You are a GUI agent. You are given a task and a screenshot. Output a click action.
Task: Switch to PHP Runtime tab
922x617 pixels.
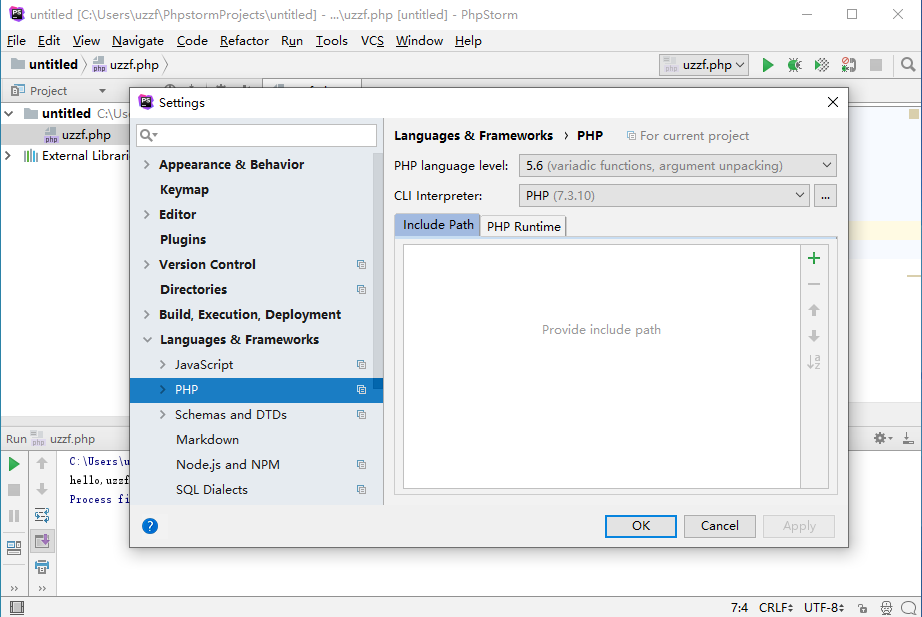(523, 226)
